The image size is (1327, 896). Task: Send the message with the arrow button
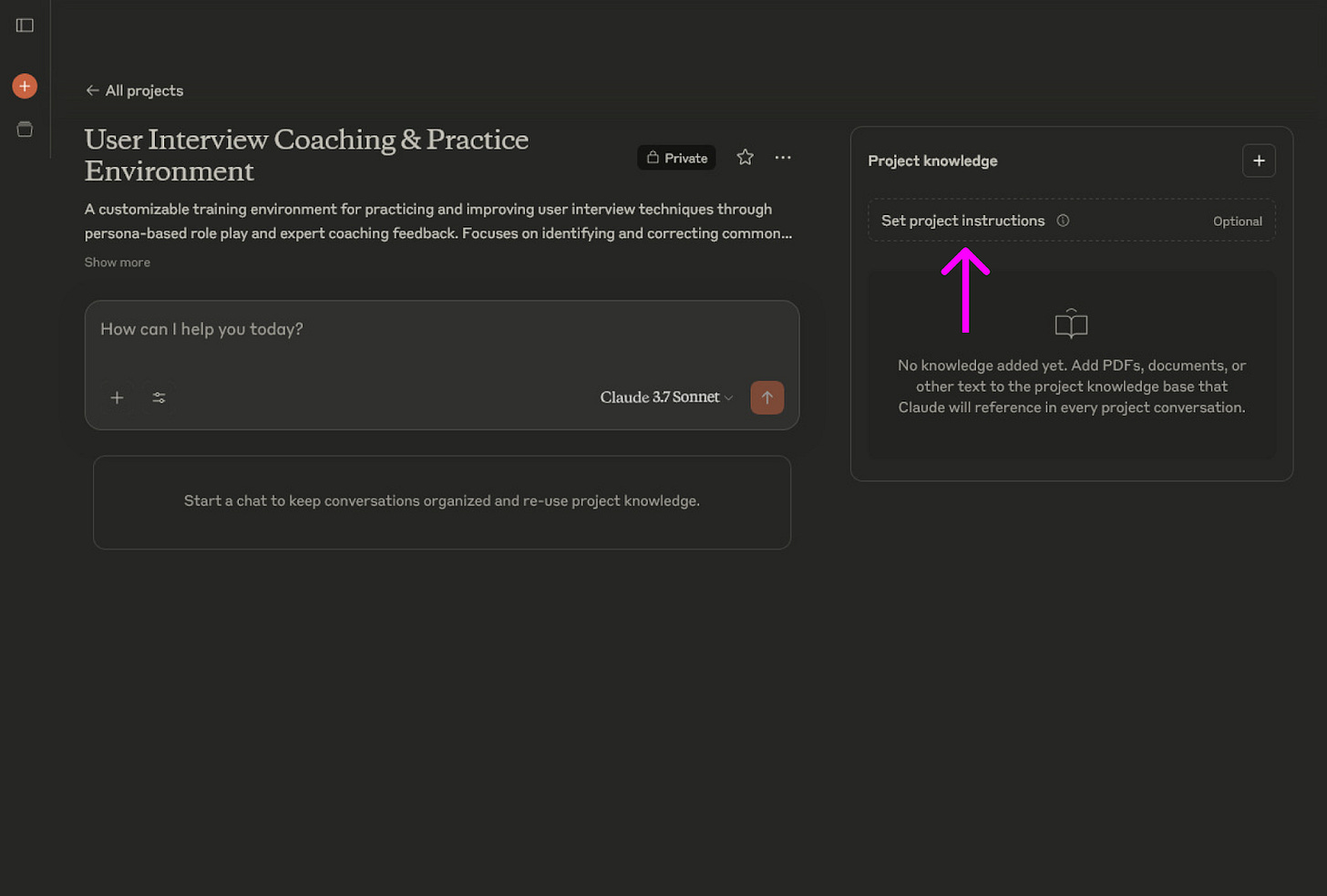point(766,397)
